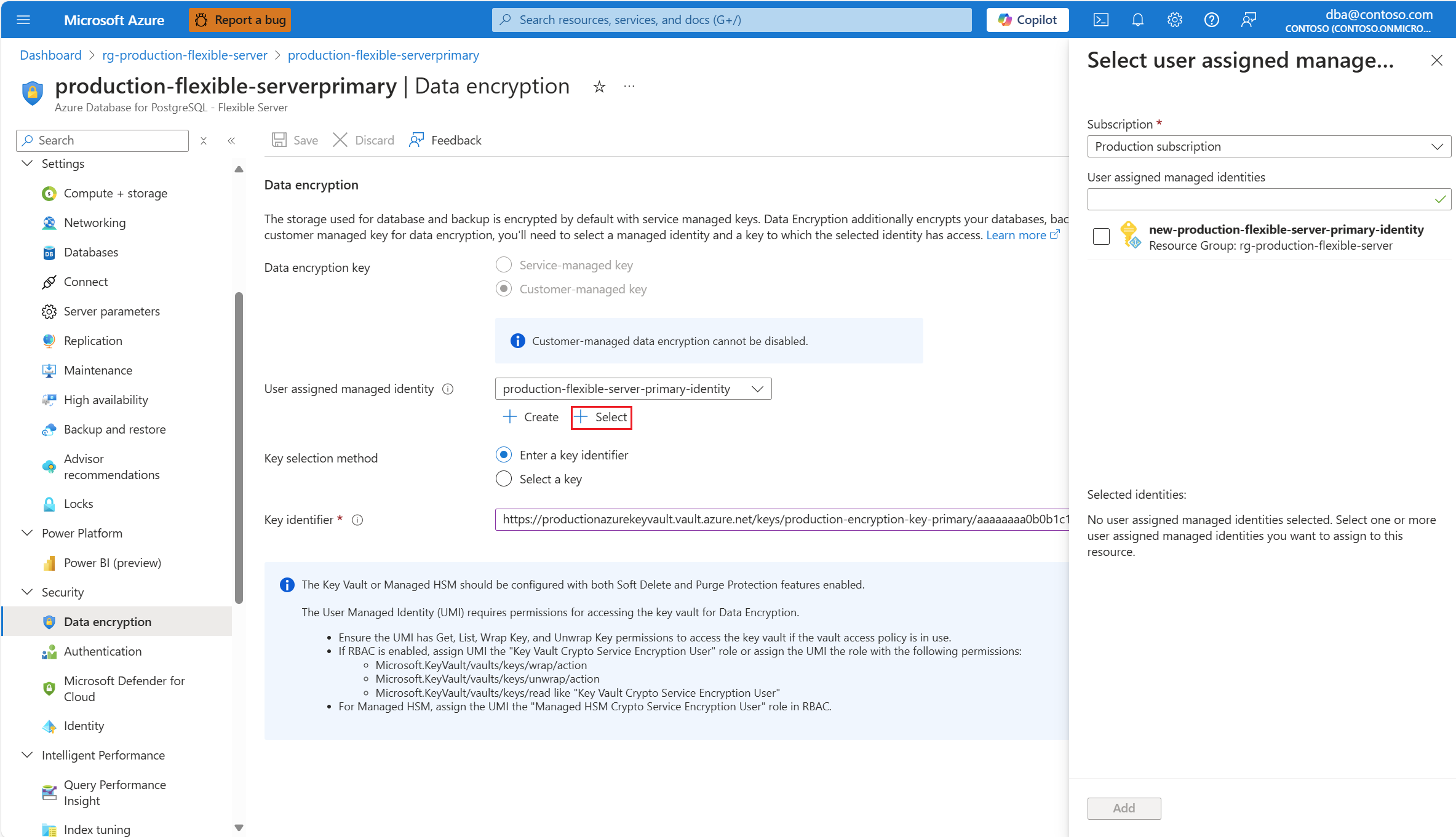Open the portal hamburger menu
The width and height of the screenshot is (1456, 837).
[23, 20]
